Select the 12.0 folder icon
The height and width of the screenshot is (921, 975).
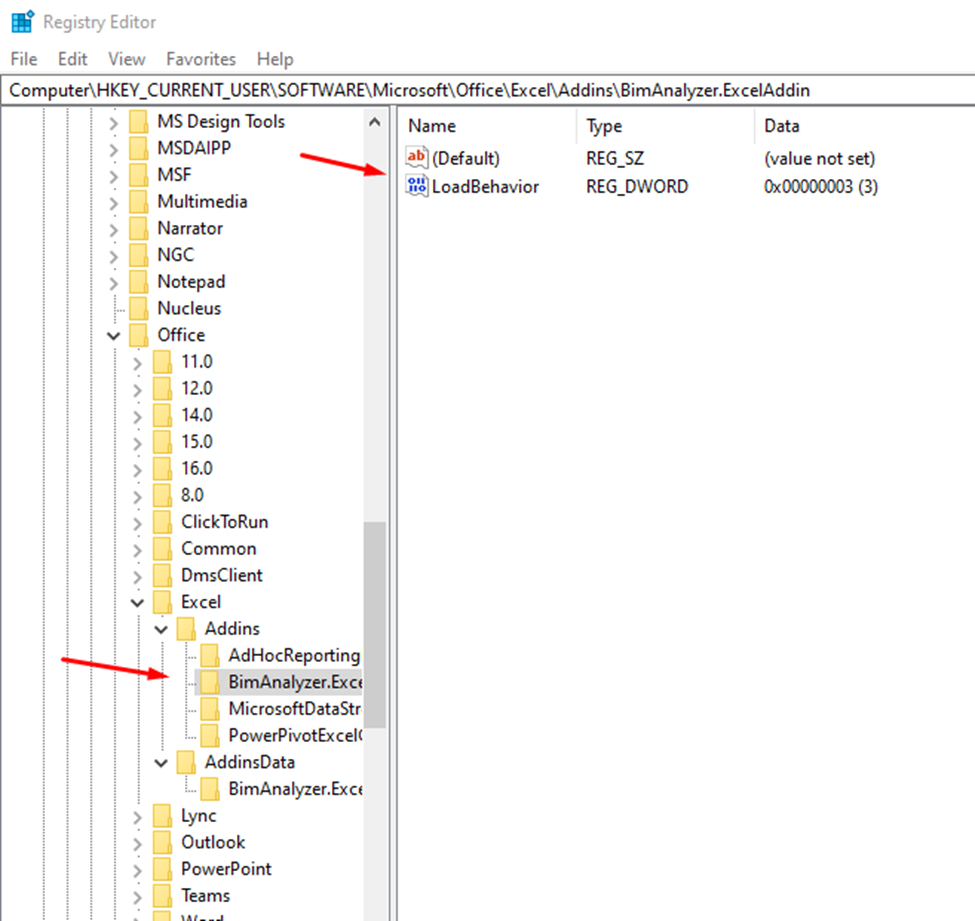(162, 389)
